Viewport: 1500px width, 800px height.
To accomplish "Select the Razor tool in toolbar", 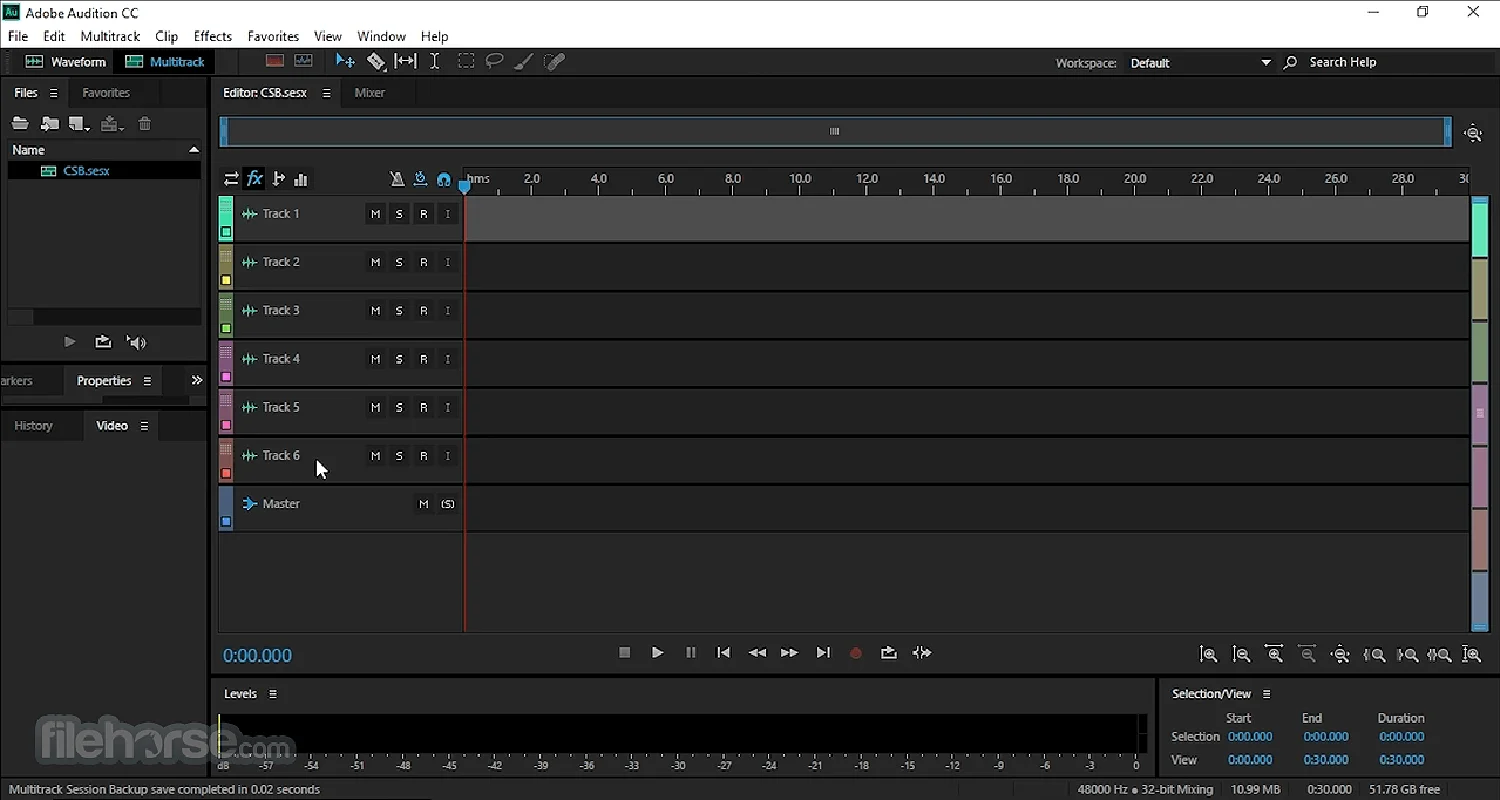I will coord(376,62).
